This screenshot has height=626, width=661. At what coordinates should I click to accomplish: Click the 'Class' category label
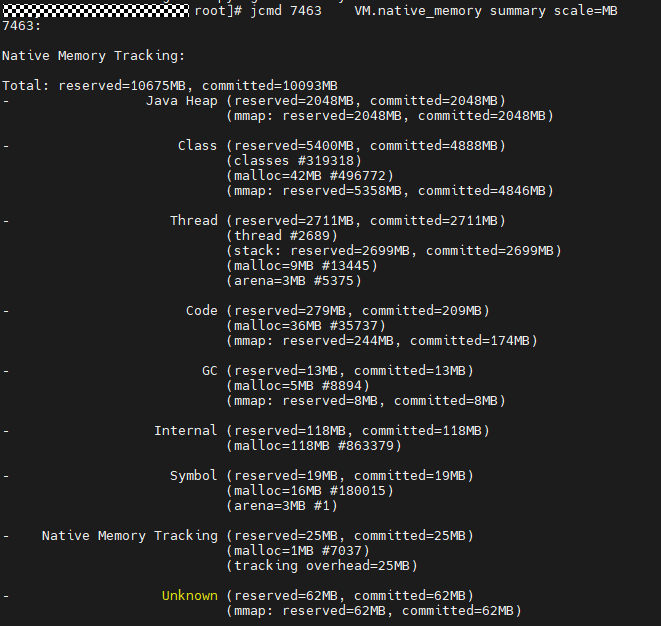point(198,145)
